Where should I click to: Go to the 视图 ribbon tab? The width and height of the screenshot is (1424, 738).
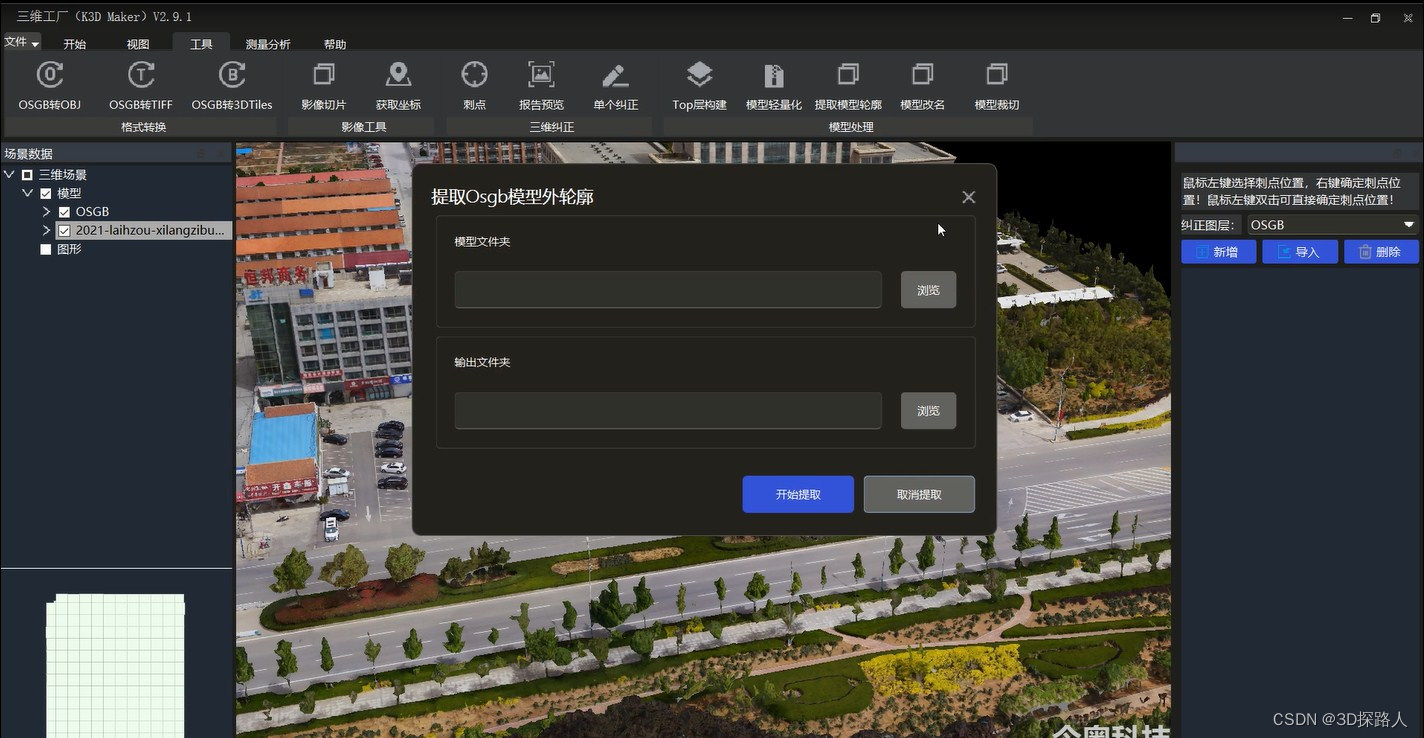(138, 44)
